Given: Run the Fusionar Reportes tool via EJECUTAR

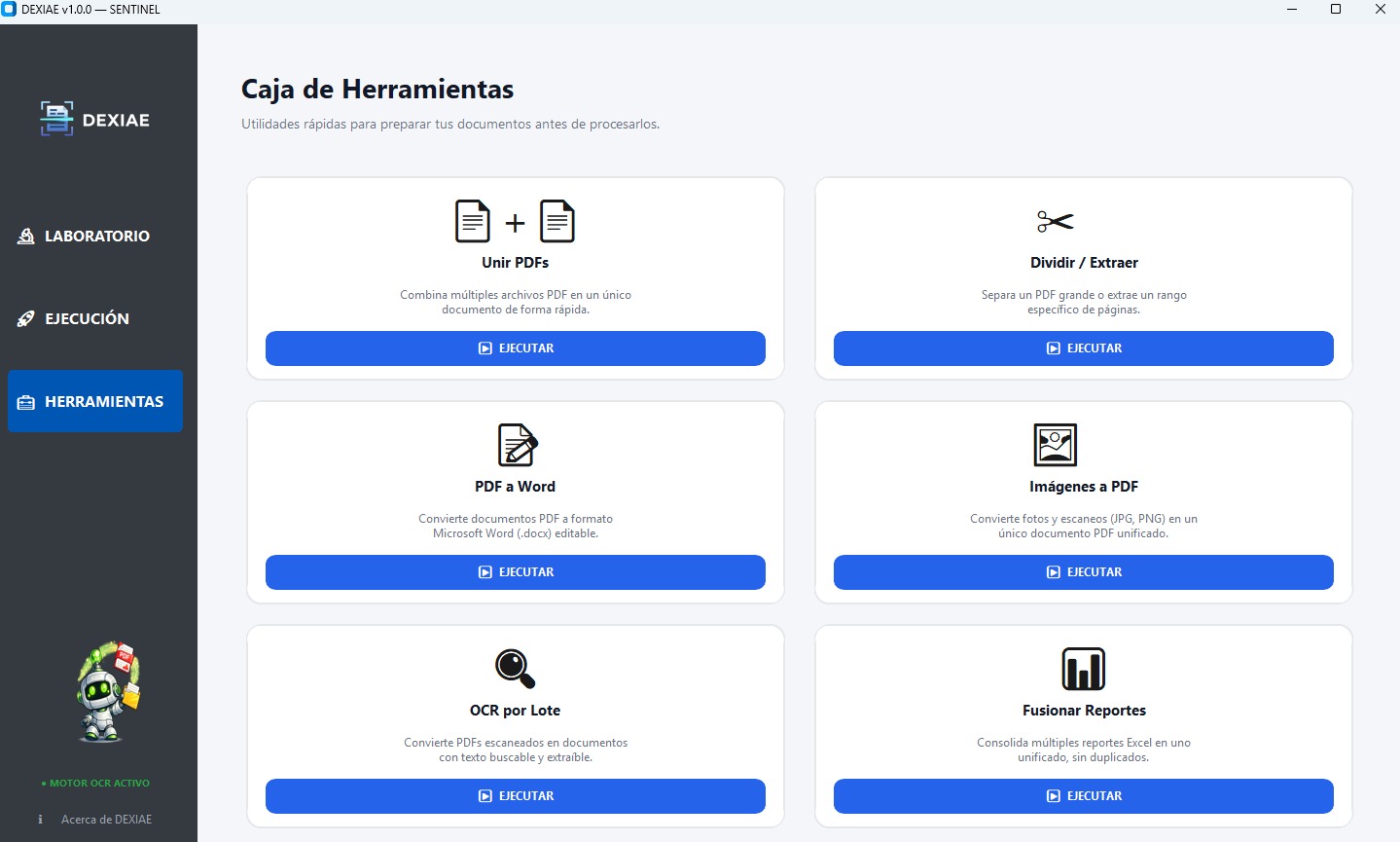Looking at the screenshot, I should [1083, 796].
